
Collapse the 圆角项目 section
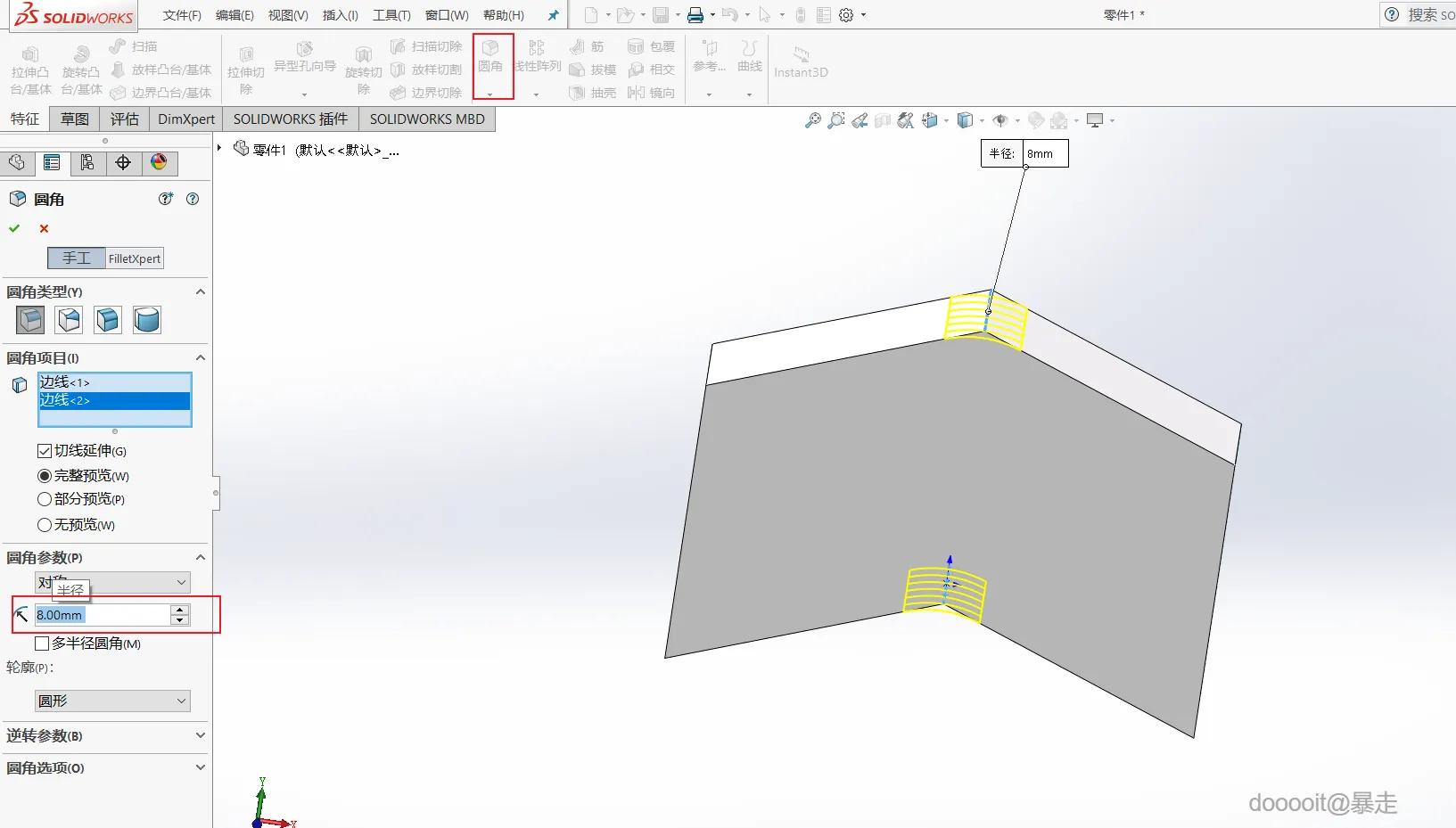coord(201,357)
